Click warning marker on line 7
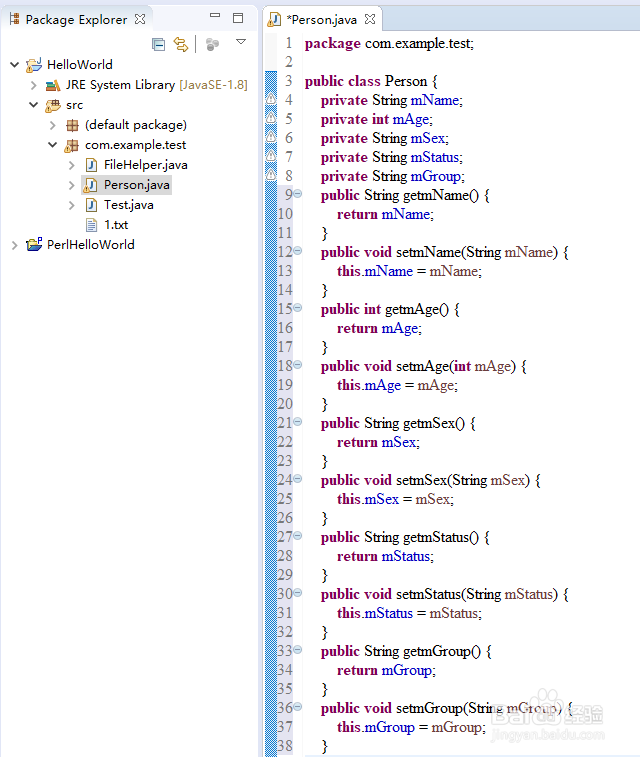Viewport: 640px width, 757px height. point(271,155)
